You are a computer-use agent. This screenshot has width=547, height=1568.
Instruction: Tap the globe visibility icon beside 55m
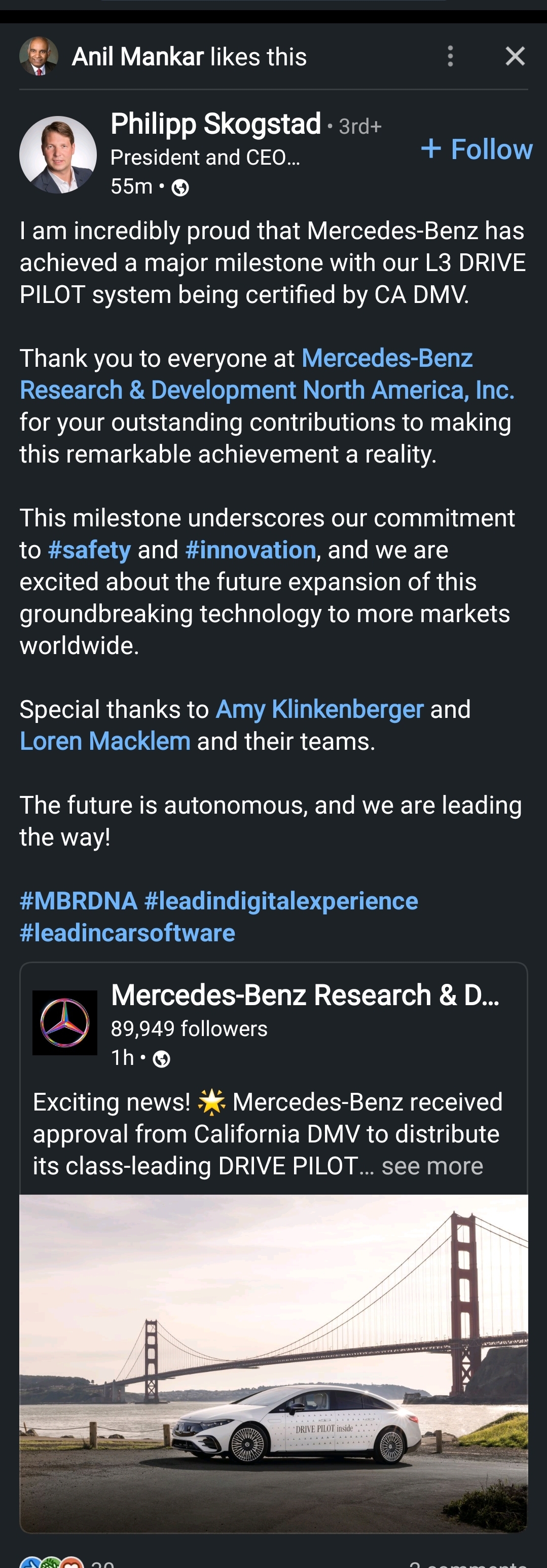180,187
